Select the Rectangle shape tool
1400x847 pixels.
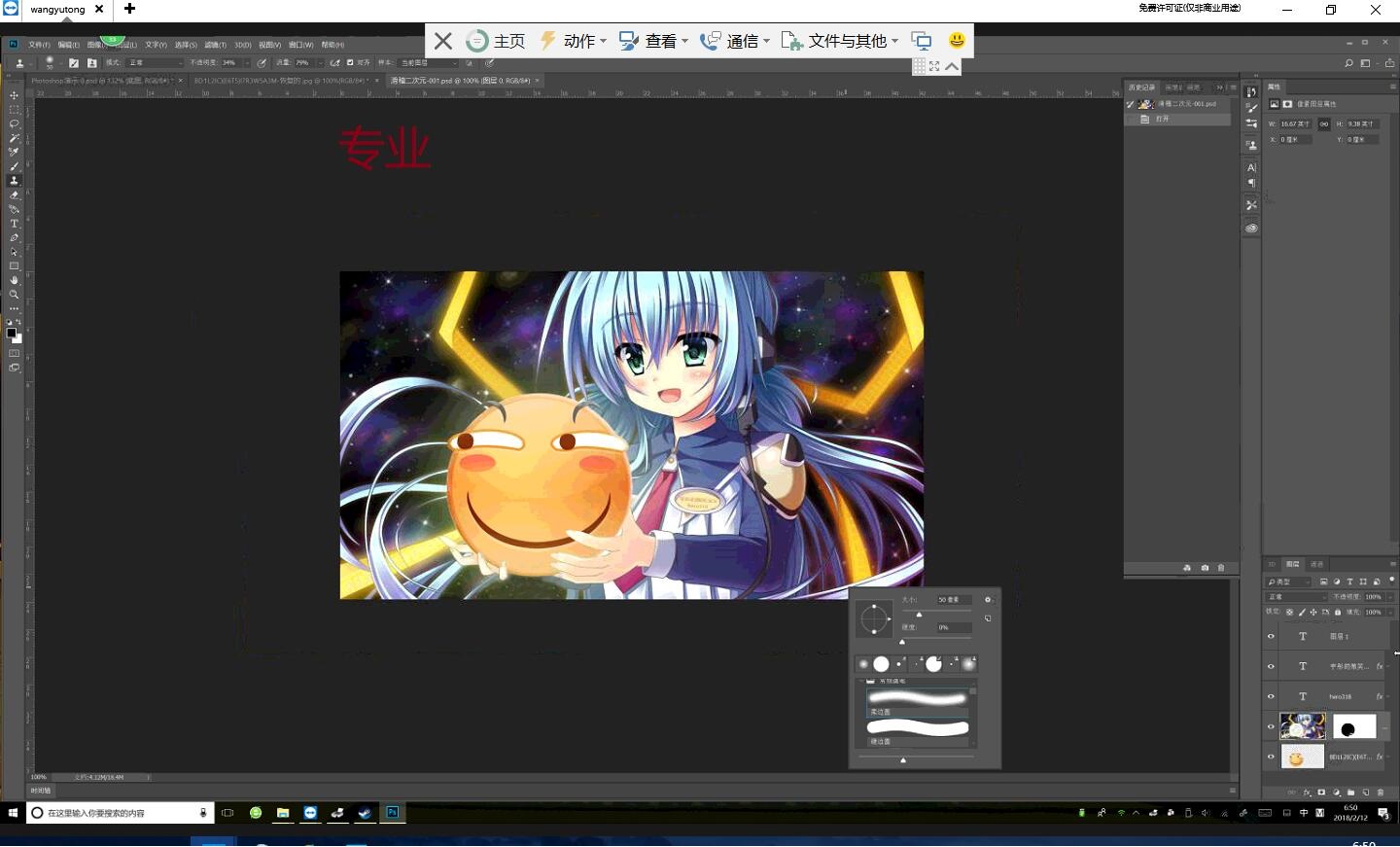(x=14, y=265)
